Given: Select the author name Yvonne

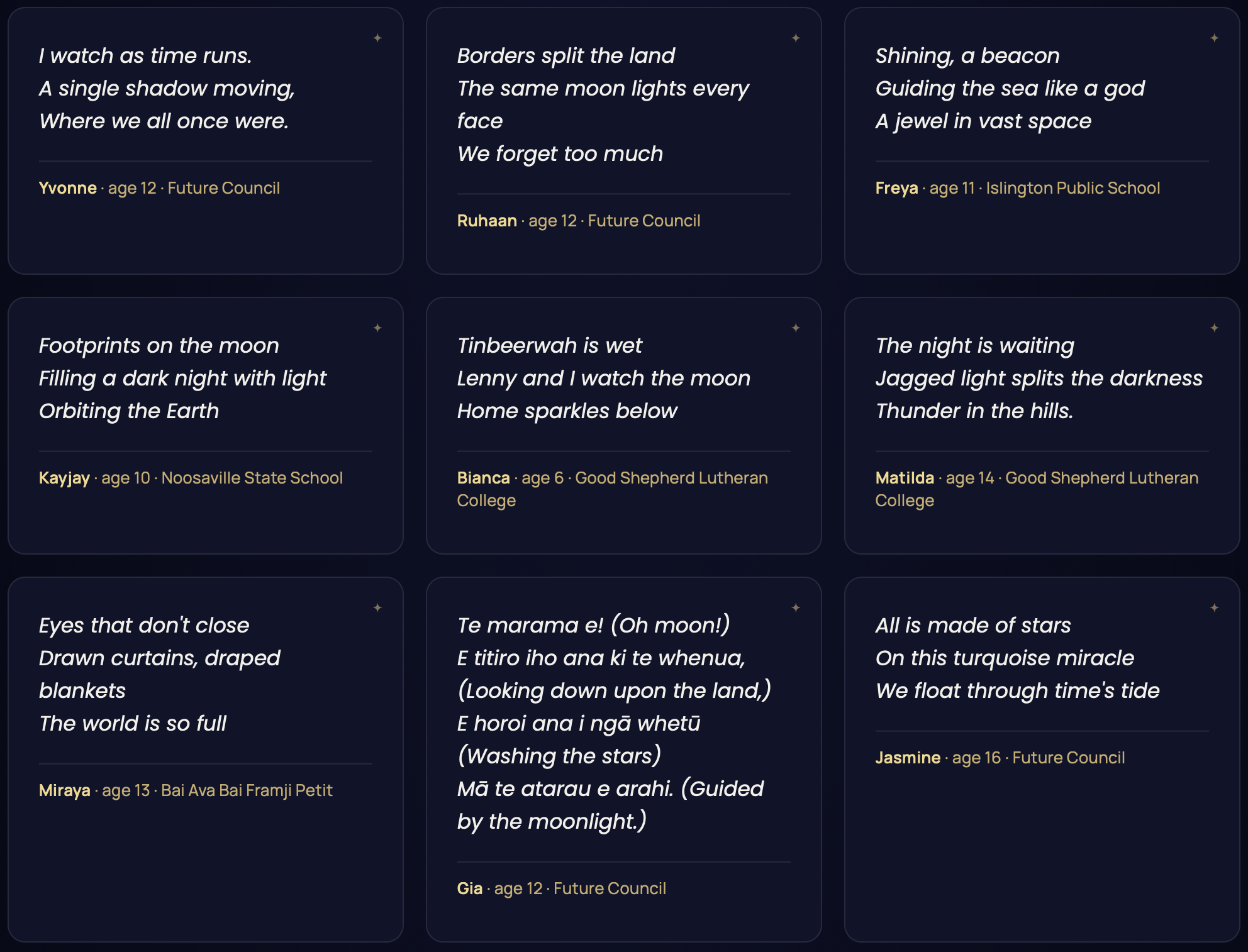Looking at the screenshot, I should coord(68,188).
